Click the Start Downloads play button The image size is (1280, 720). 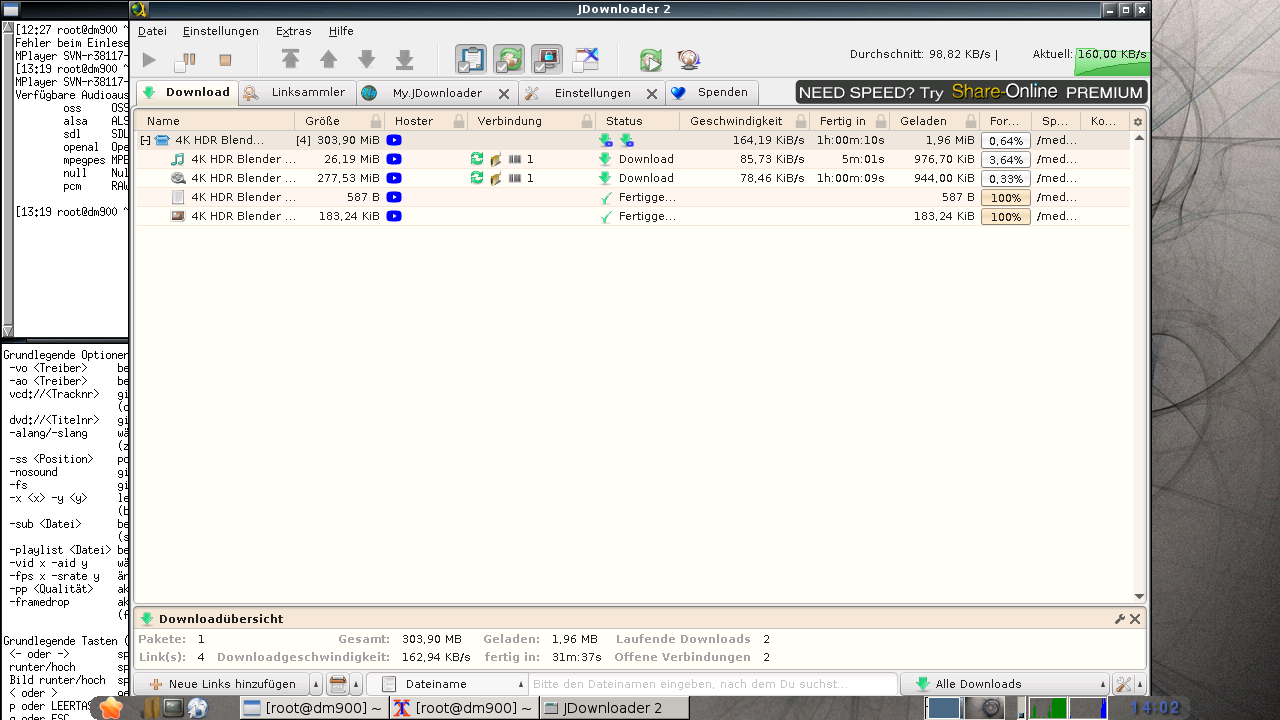pos(149,61)
